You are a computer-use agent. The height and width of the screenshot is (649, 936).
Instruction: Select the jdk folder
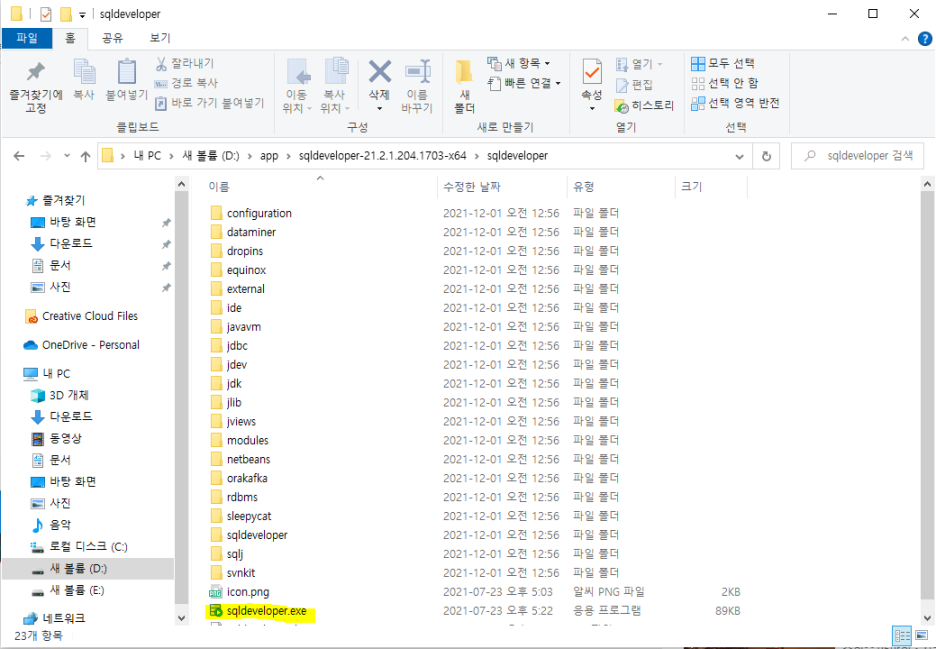pyautogui.click(x=226, y=383)
